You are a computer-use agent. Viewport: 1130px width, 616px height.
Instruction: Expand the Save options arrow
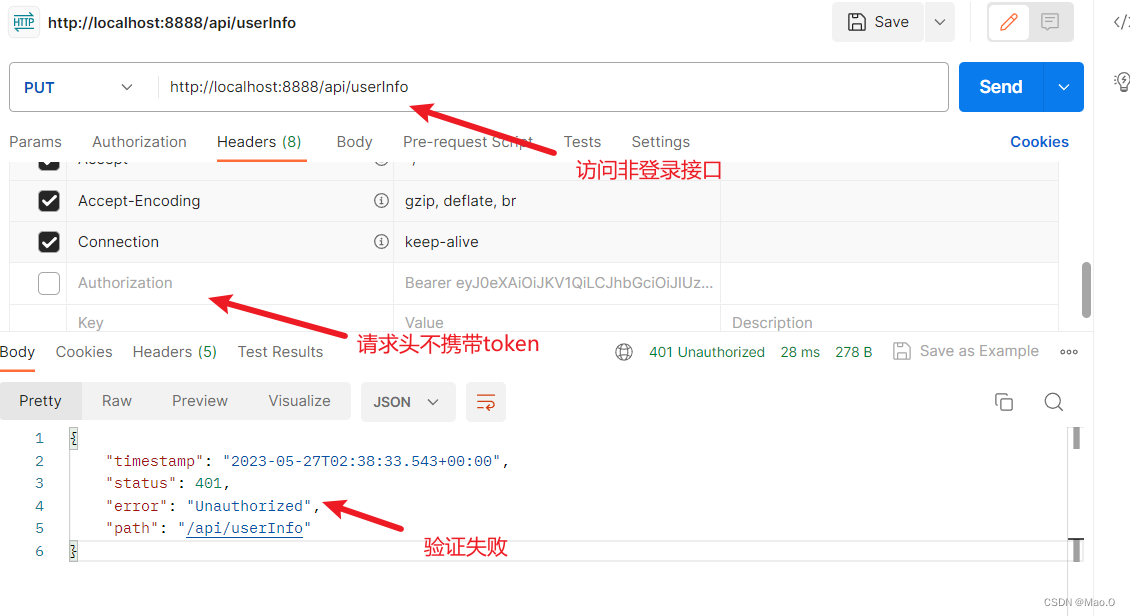point(940,22)
